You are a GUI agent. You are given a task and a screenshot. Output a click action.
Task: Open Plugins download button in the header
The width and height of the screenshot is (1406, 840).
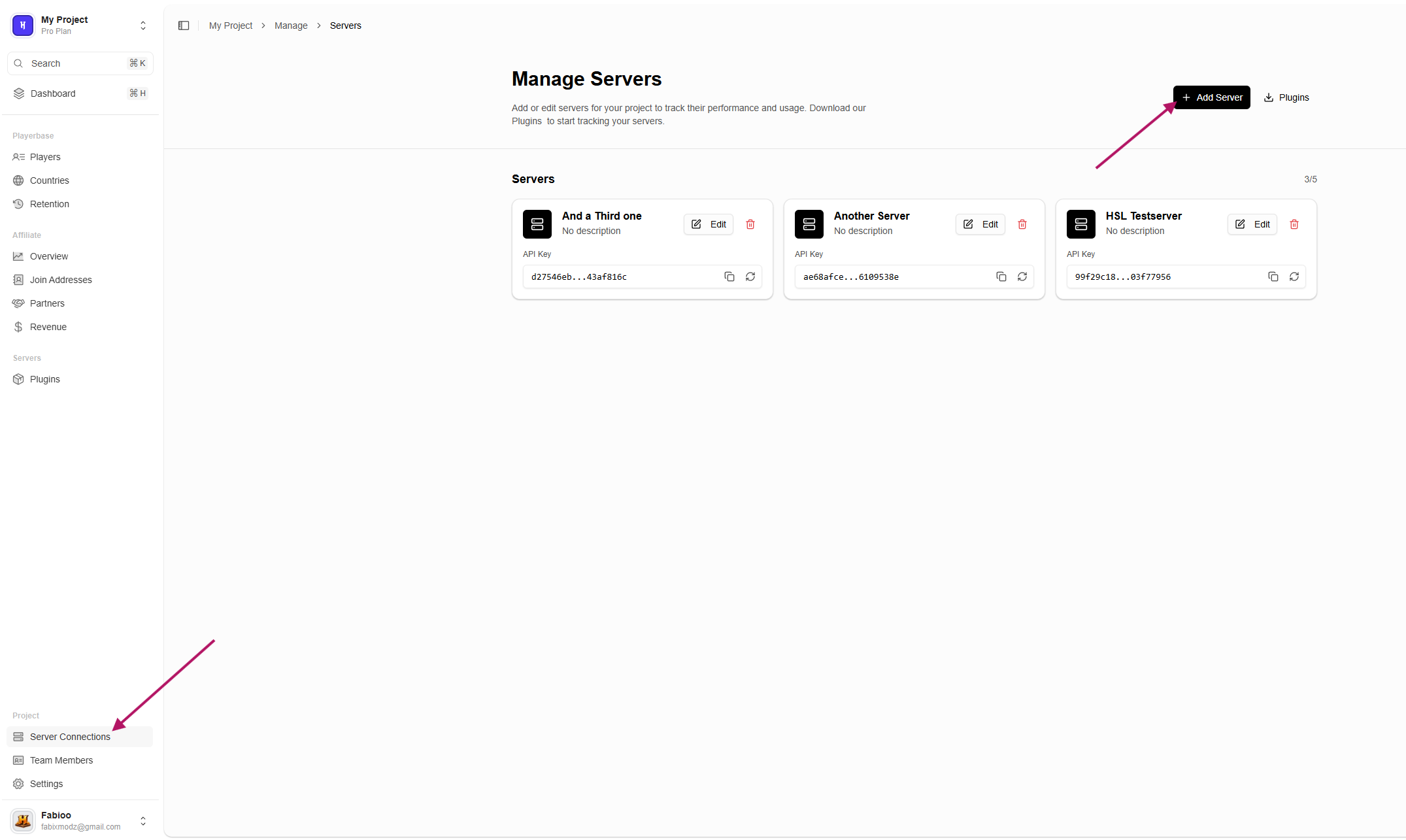point(1286,97)
